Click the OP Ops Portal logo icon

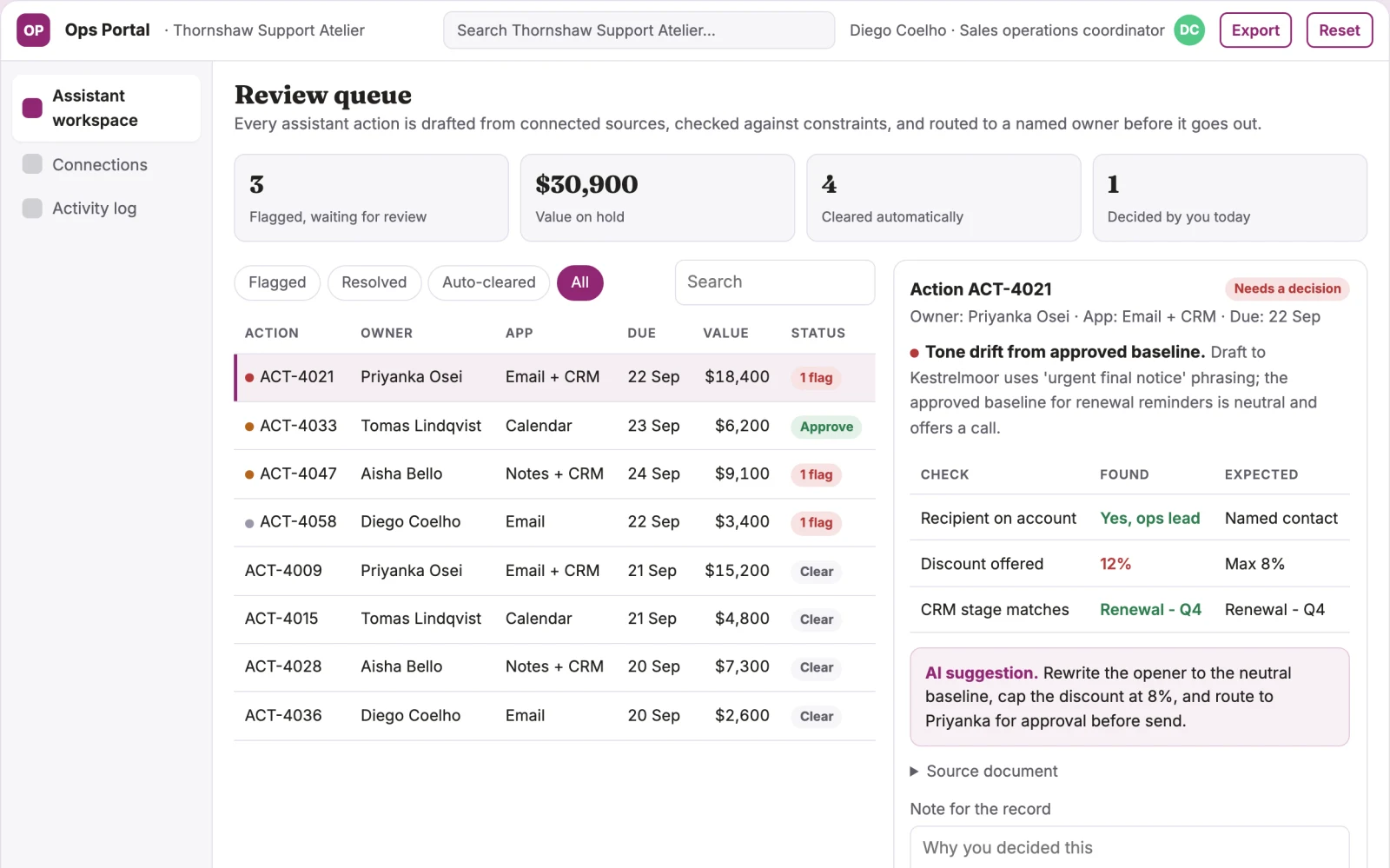point(33,30)
